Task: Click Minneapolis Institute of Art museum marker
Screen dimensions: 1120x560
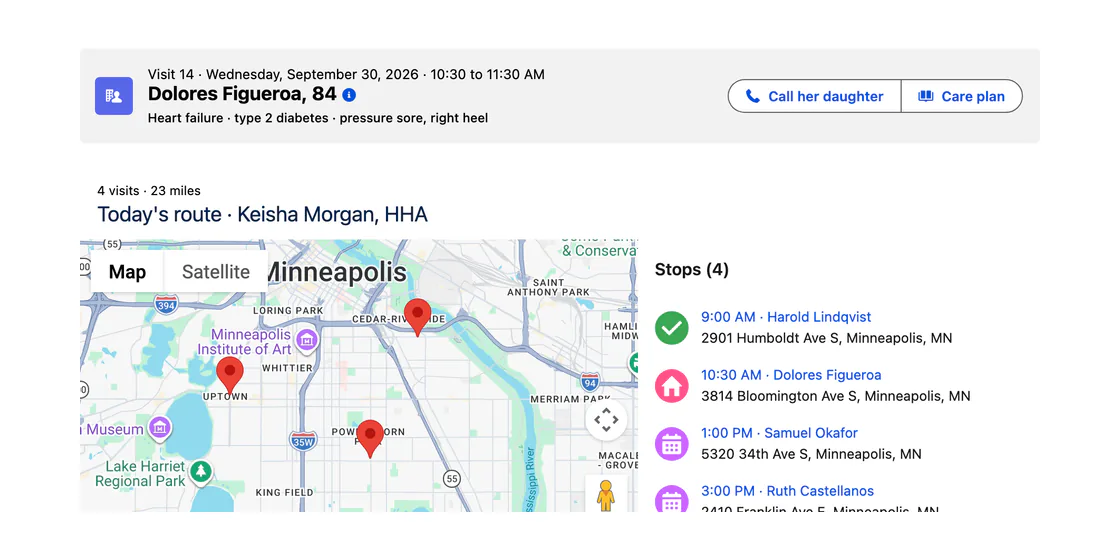Action: 307,341
